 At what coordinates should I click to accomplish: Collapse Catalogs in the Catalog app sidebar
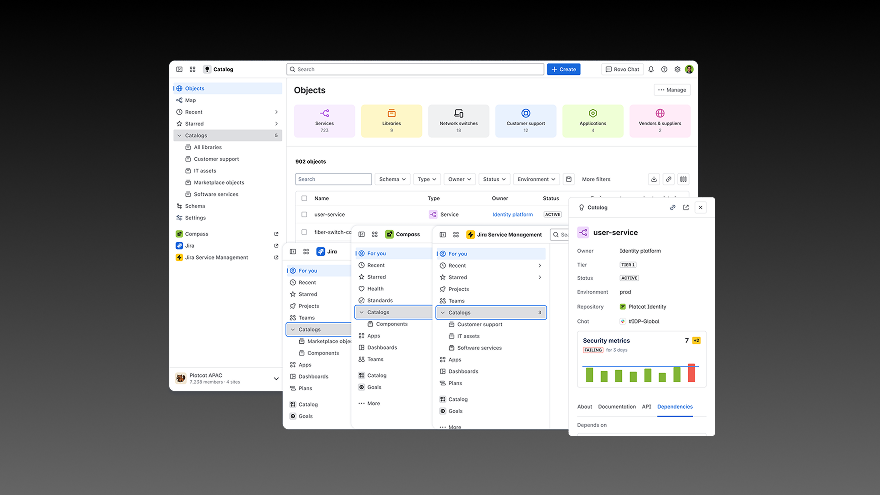(179, 135)
